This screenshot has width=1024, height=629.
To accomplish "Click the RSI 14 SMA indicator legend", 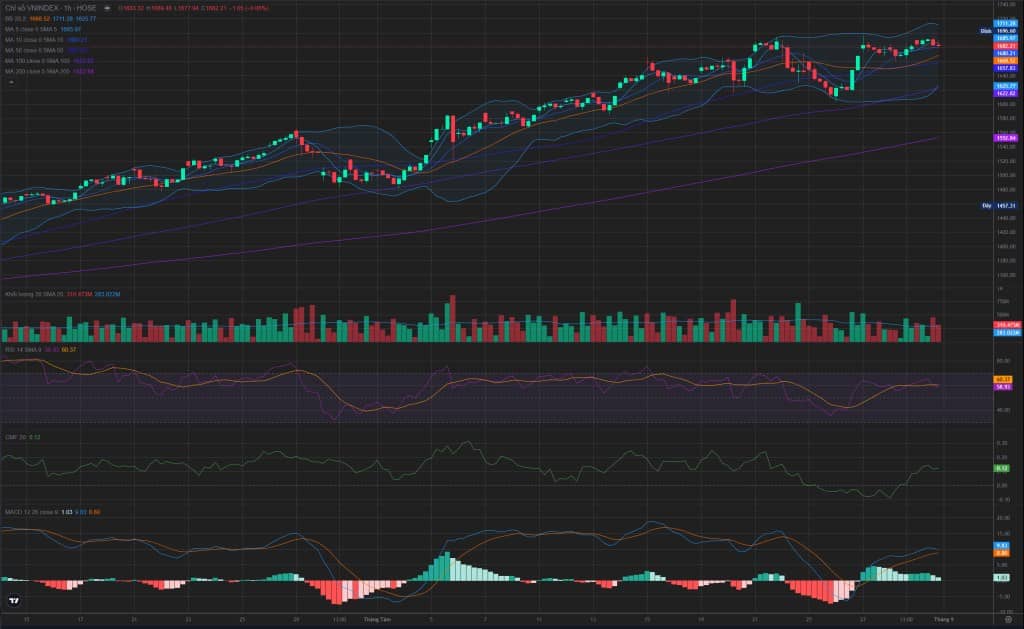I will coord(40,350).
